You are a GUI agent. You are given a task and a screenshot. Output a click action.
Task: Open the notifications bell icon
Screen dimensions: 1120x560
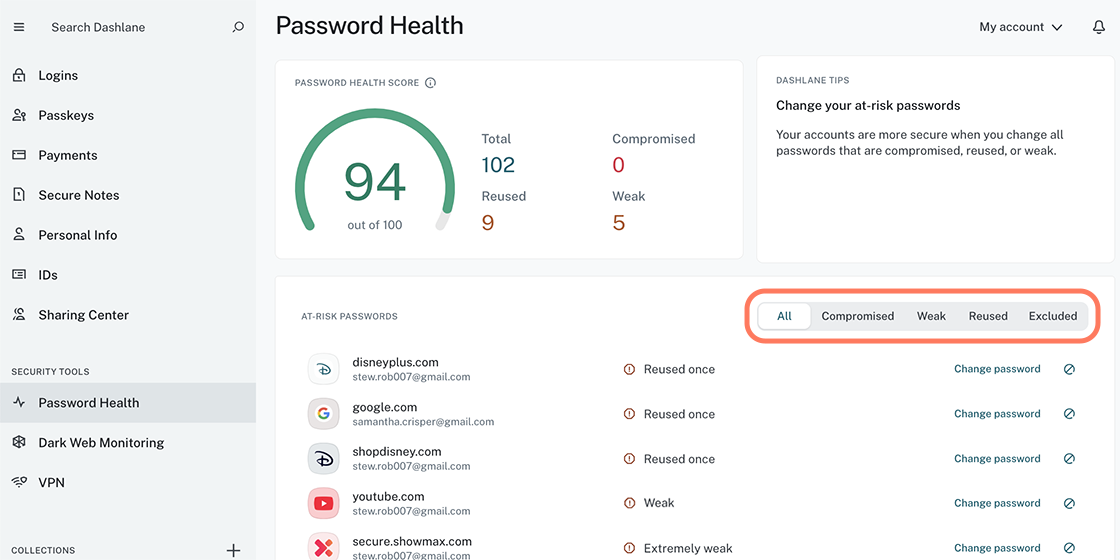pos(1099,27)
